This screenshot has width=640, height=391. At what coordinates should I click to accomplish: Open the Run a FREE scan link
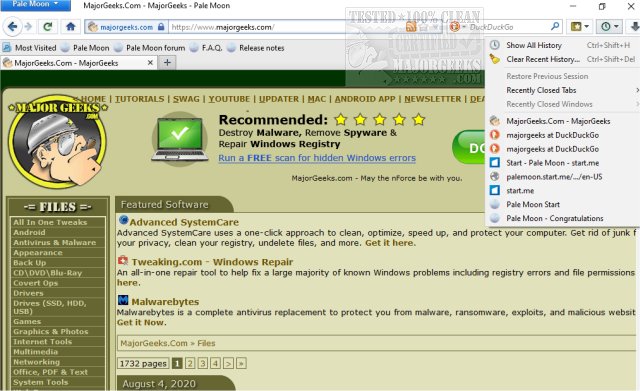point(317,158)
